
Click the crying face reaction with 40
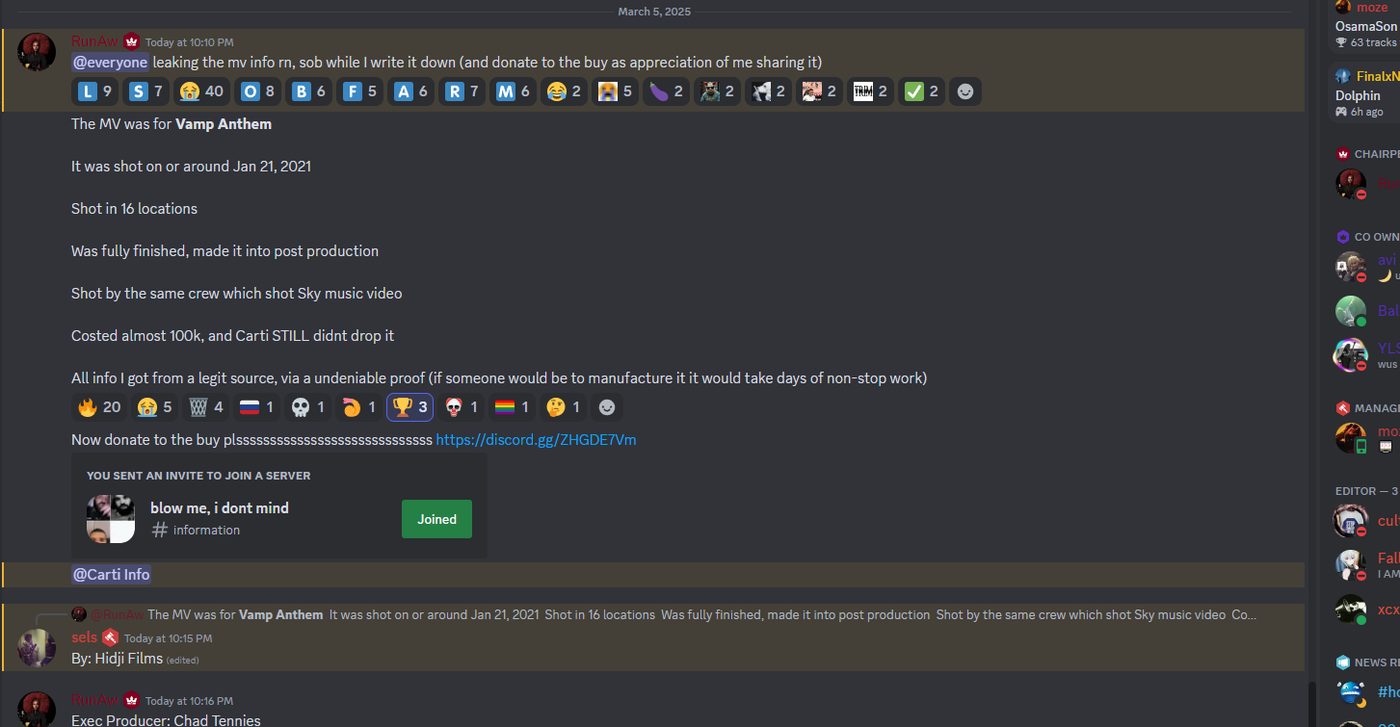point(201,92)
